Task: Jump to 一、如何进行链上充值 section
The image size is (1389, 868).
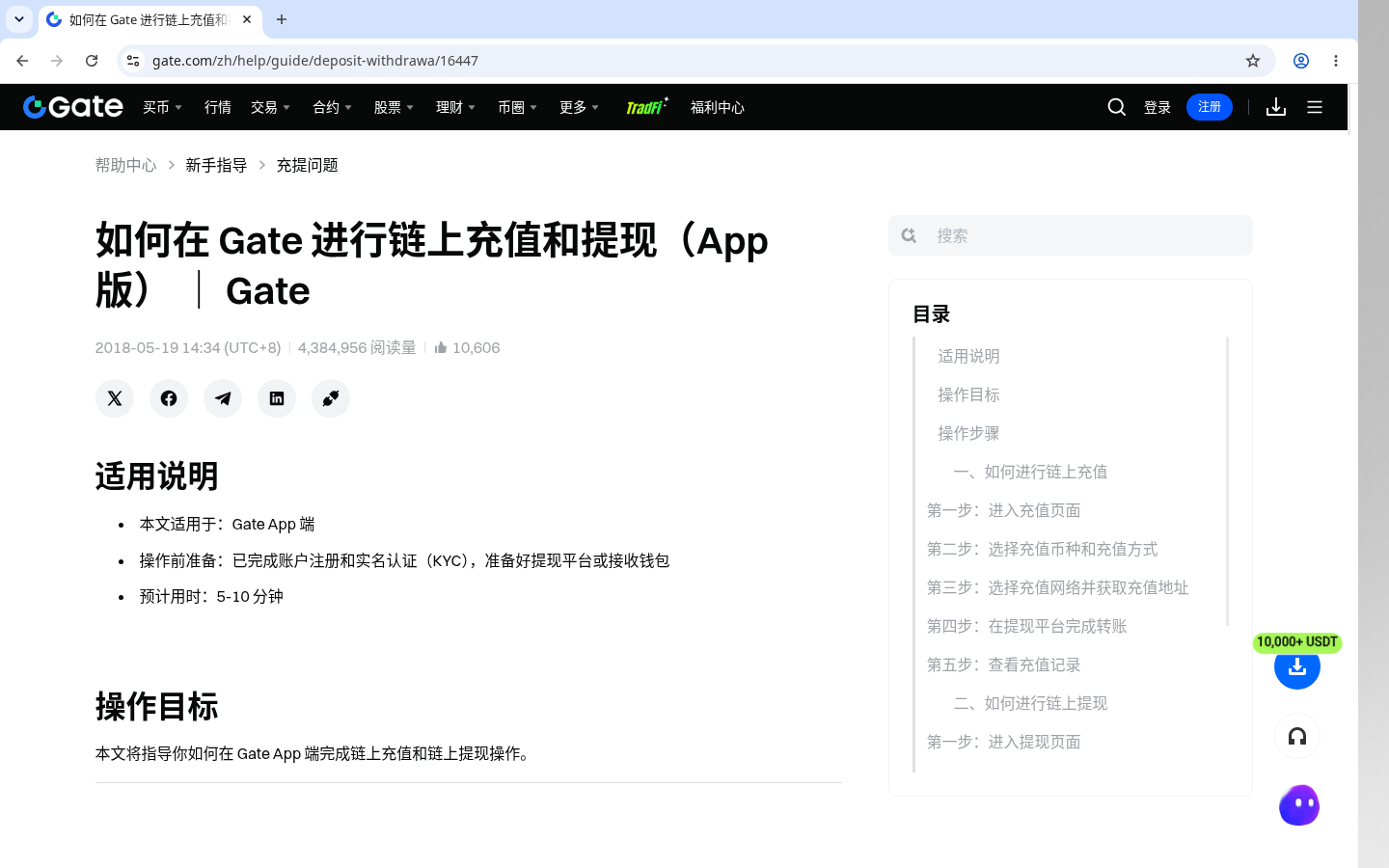Action: pos(1030,472)
